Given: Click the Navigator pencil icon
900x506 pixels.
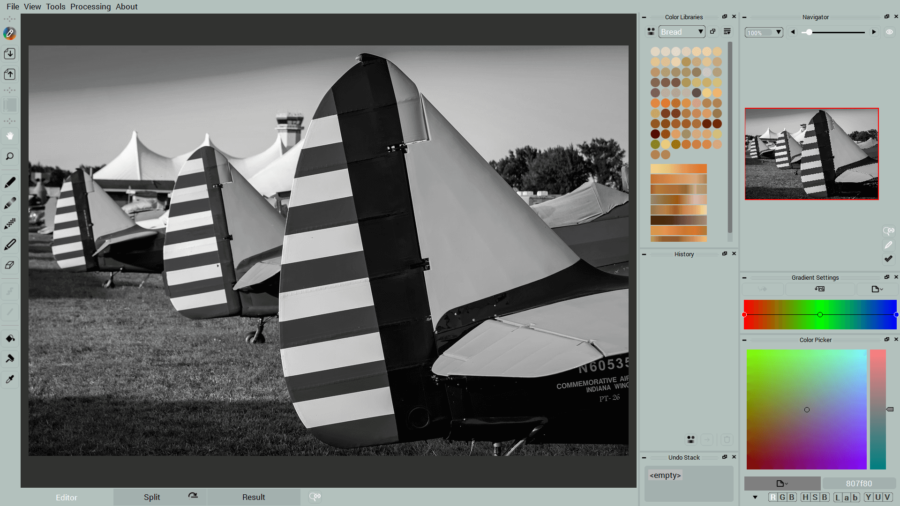Looking at the screenshot, I should [x=889, y=245].
